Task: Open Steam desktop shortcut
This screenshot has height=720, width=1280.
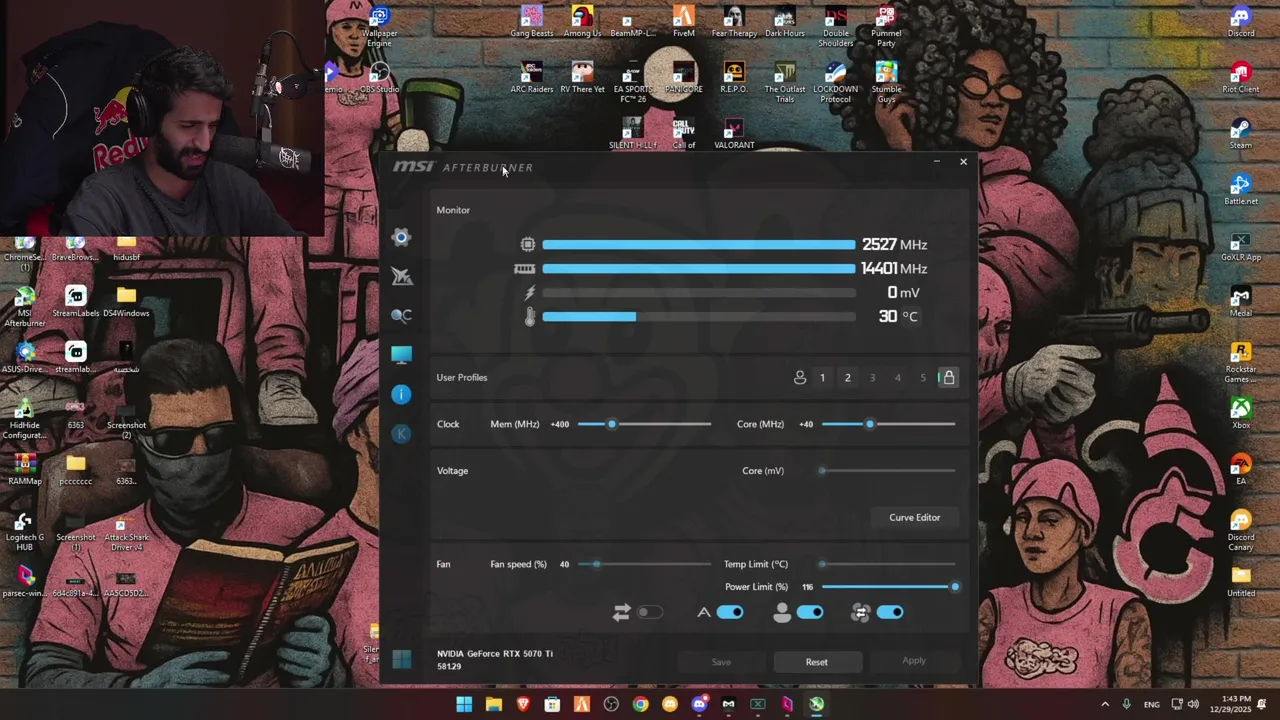Action: 1240,134
